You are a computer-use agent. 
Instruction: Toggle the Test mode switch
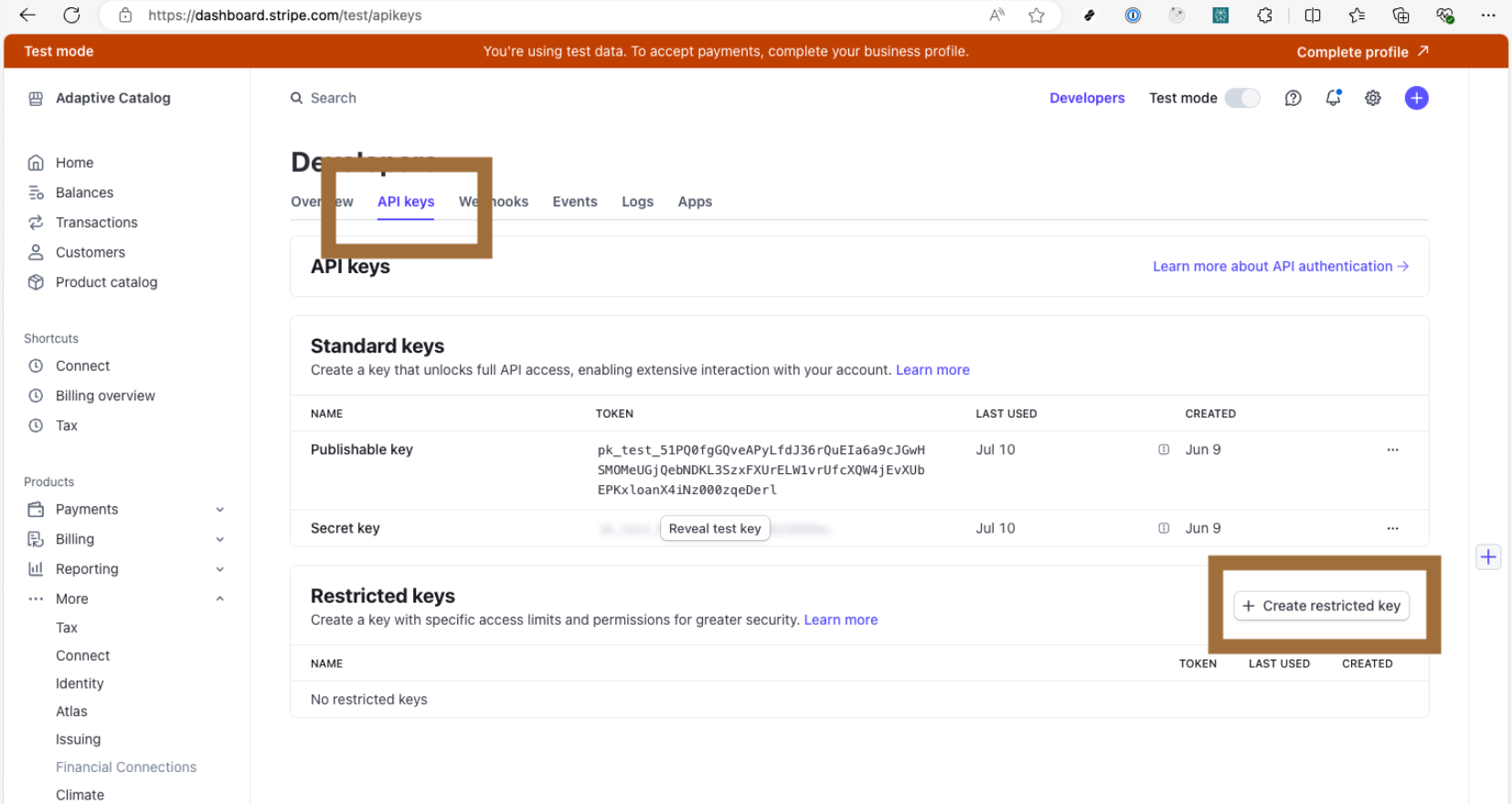(1242, 98)
